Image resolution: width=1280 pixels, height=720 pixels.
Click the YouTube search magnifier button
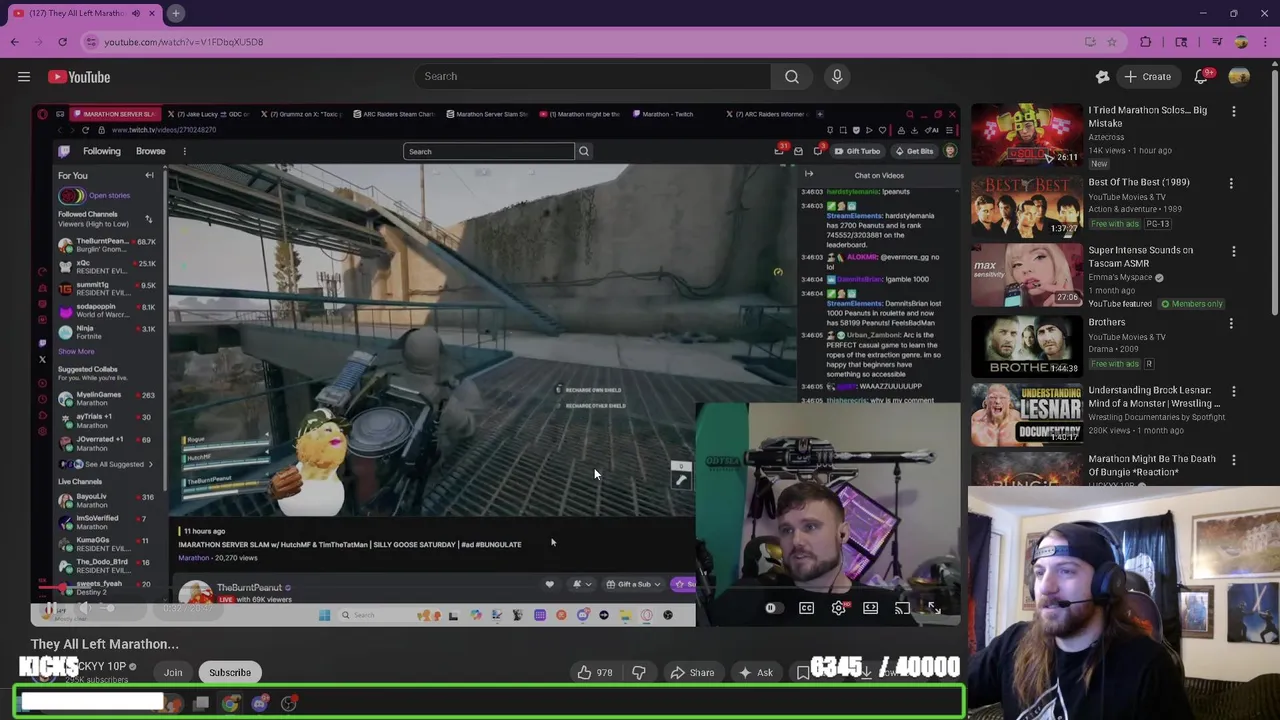pos(791,76)
